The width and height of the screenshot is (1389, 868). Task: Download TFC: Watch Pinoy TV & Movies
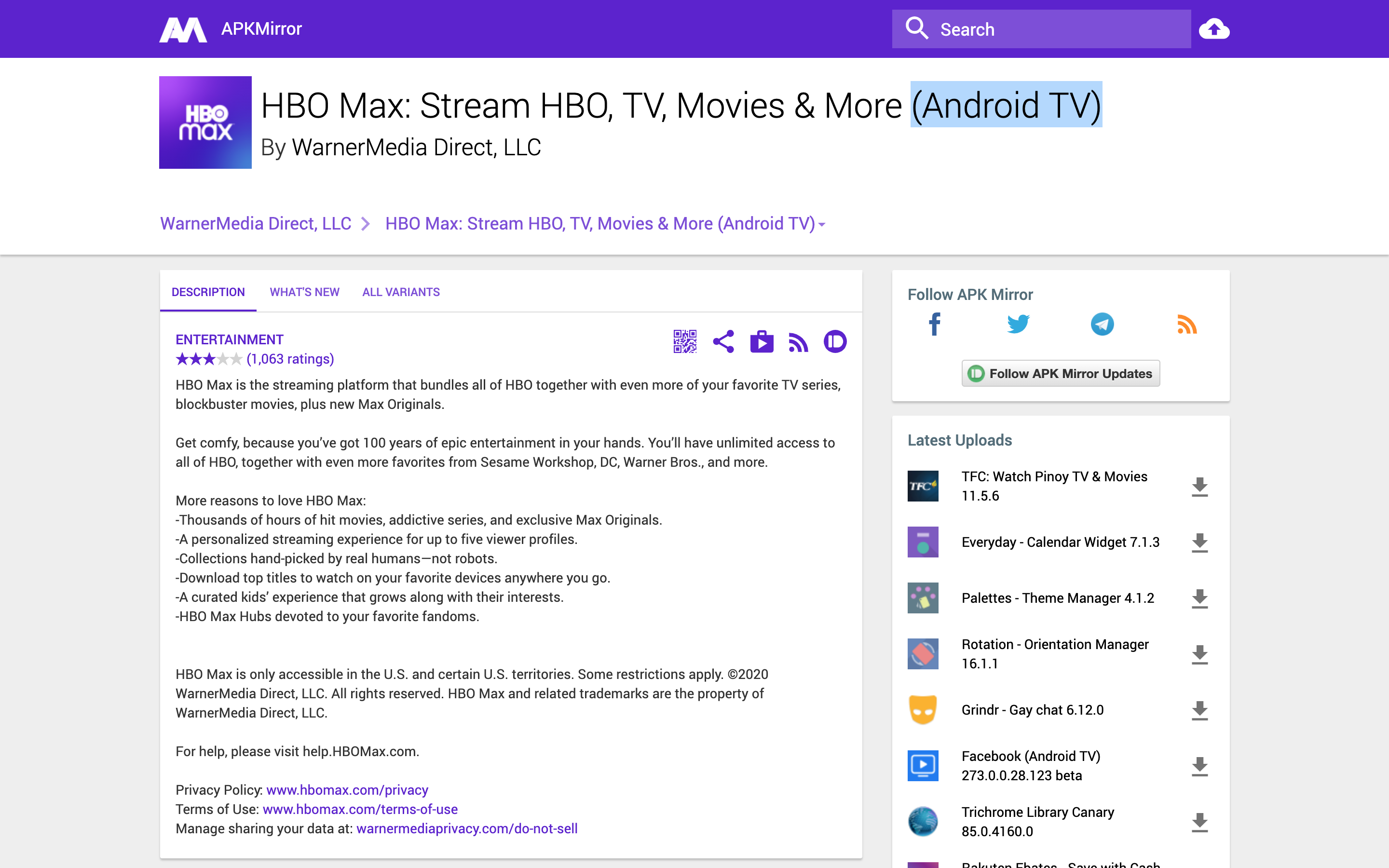point(1200,486)
